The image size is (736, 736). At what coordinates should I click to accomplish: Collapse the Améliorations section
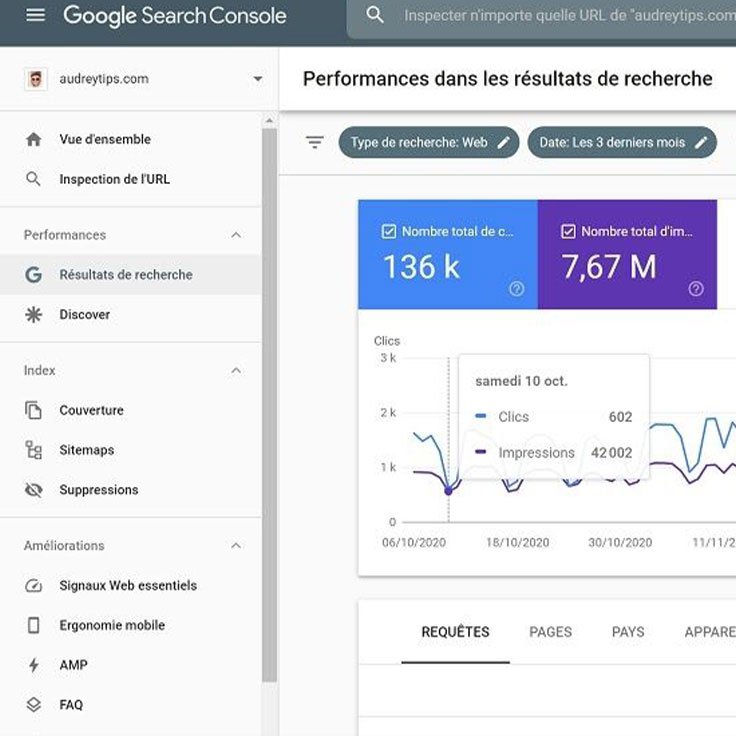pos(236,546)
